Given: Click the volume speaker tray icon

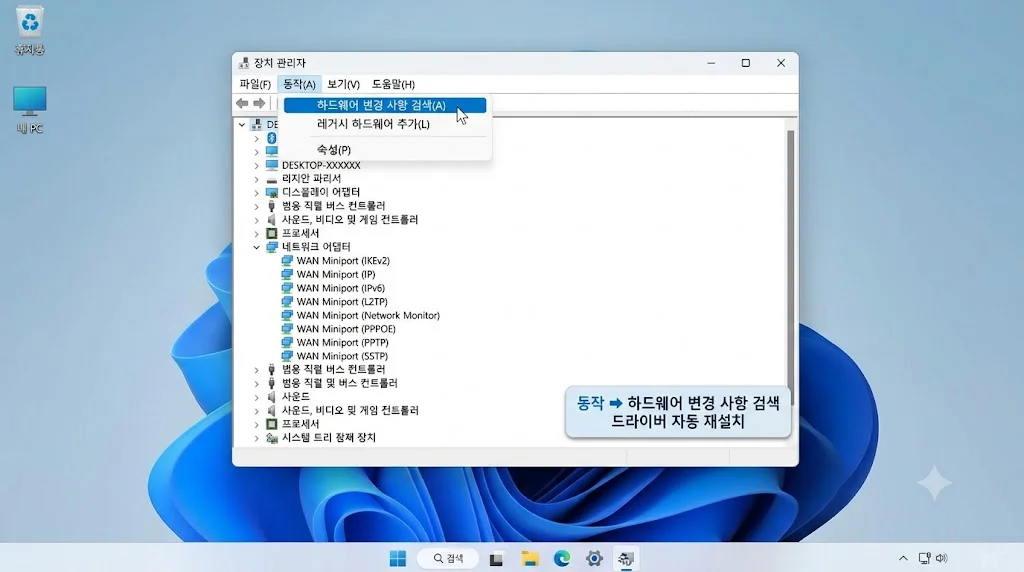Looking at the screenshot, I should 941,558.
